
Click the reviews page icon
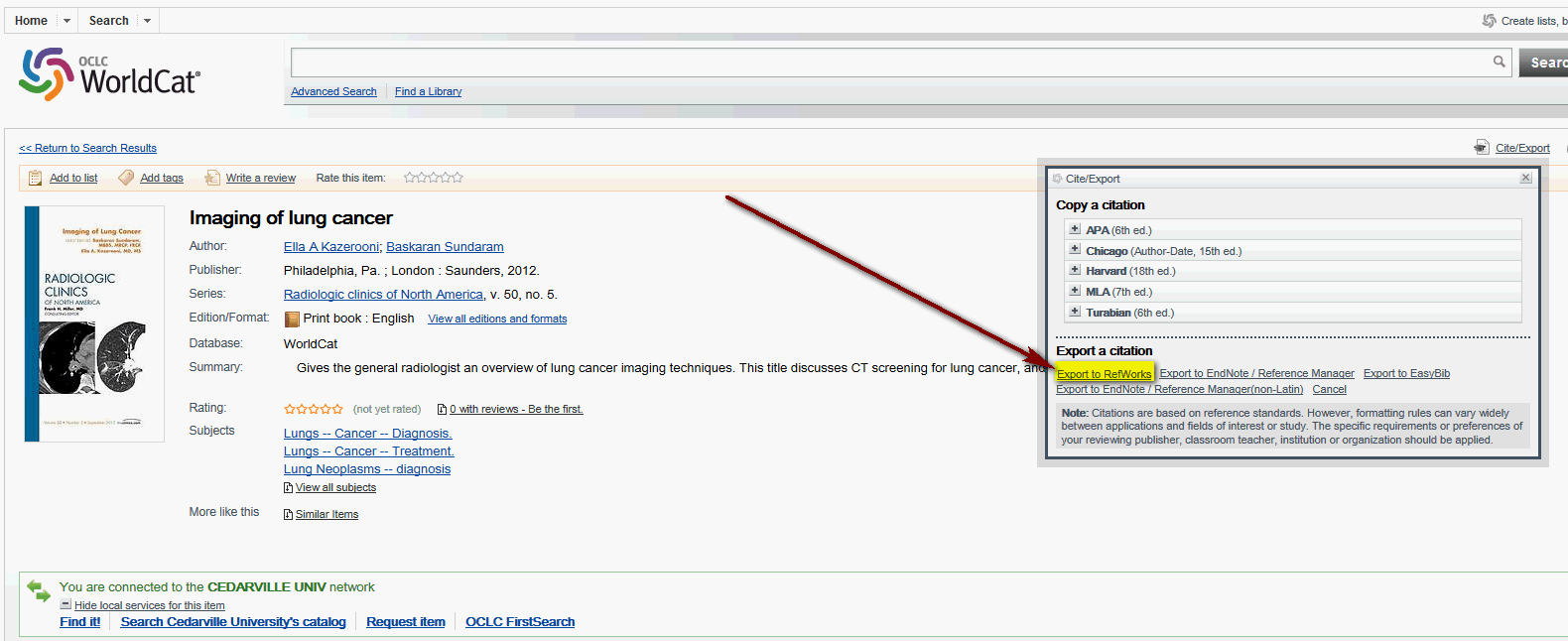443,409
